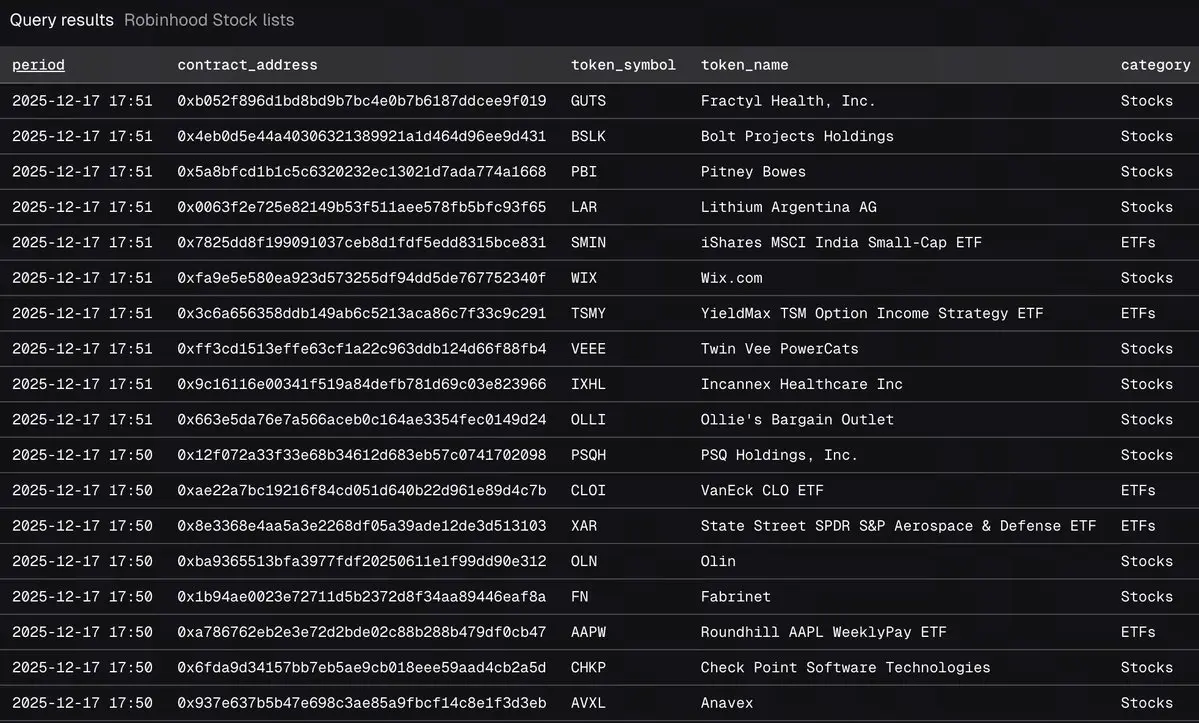Click the period cell in GUTS row
The width and height of the screenshot is (1199, 723).
(82, 101)
